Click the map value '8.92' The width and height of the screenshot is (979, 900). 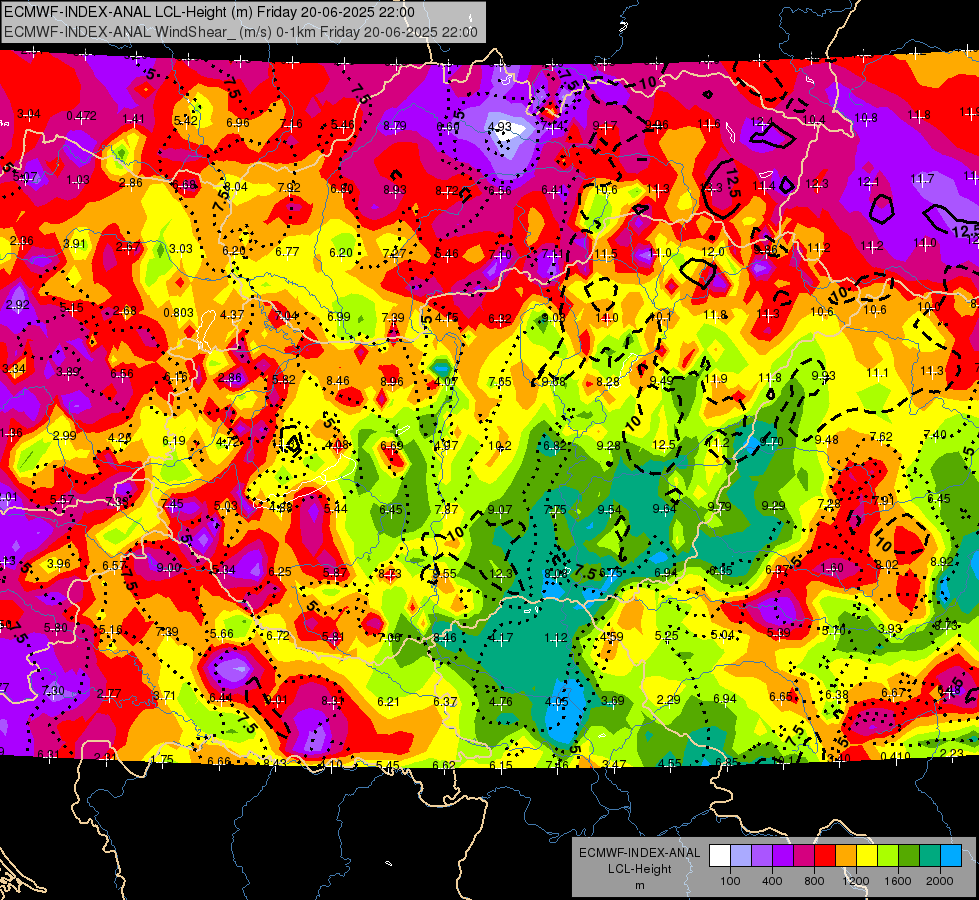tap(942, 561)
